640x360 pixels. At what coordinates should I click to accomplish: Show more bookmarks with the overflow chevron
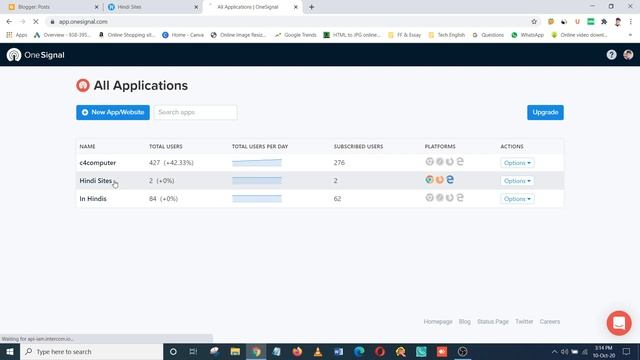point(630,35)
